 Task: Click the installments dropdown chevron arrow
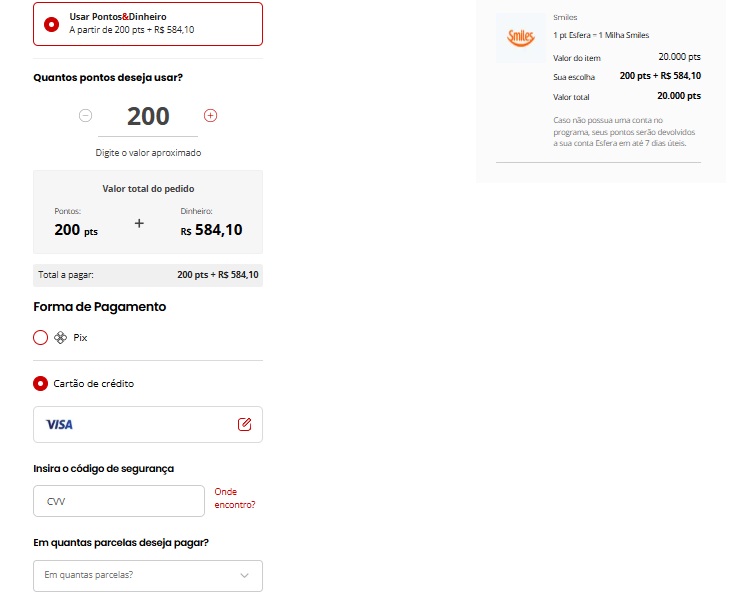pos(245,575)
